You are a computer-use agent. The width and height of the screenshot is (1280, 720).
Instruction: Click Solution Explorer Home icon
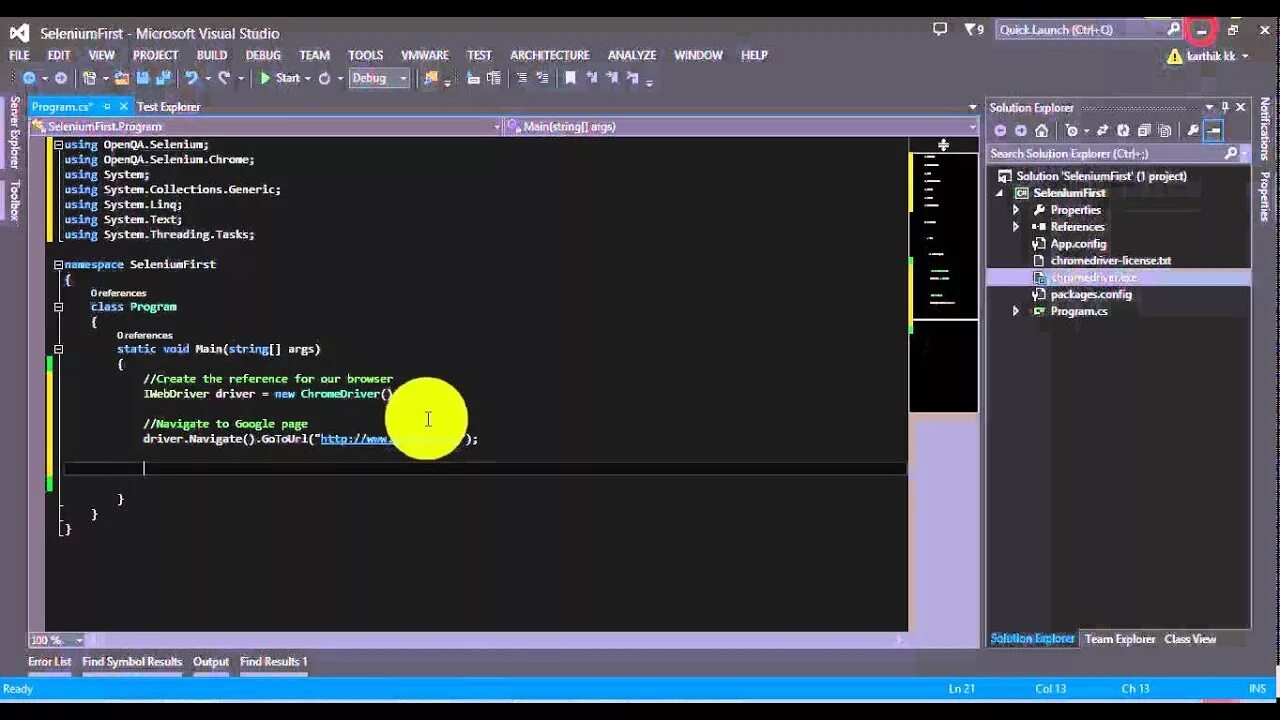coord(1042,131)
